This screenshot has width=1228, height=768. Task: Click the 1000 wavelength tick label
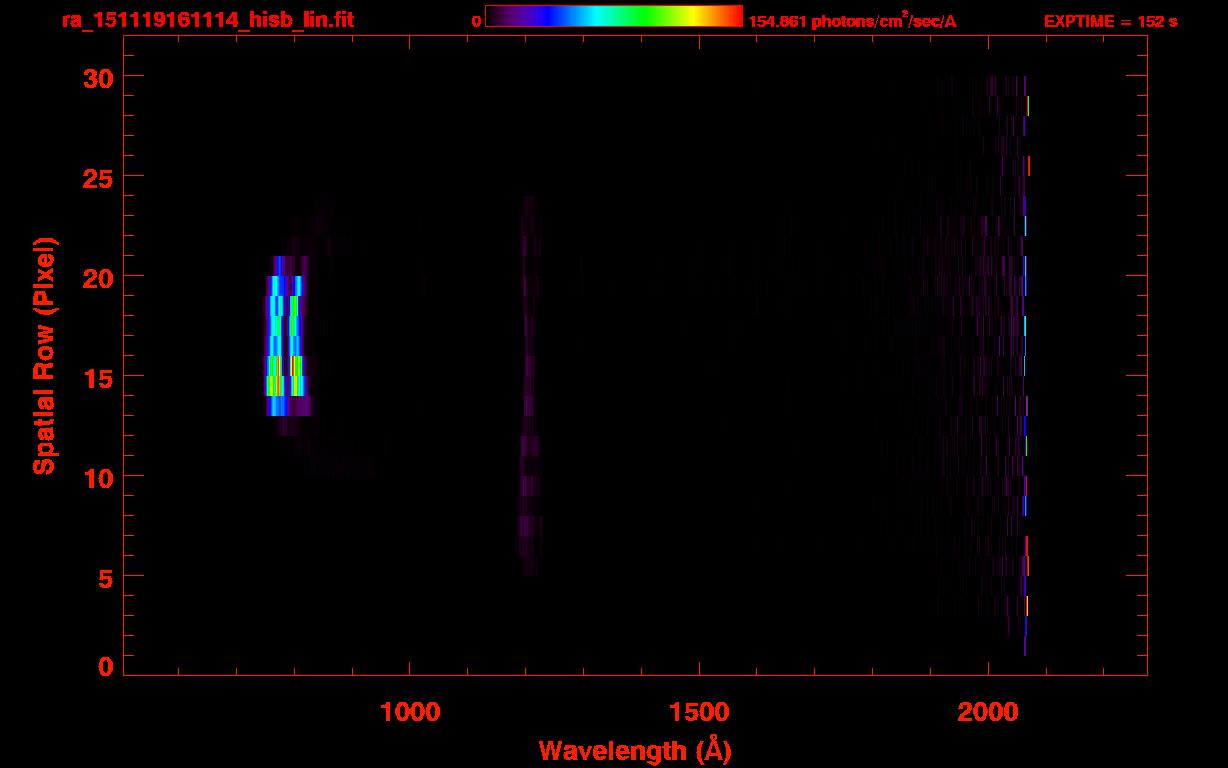click(410, 712)
